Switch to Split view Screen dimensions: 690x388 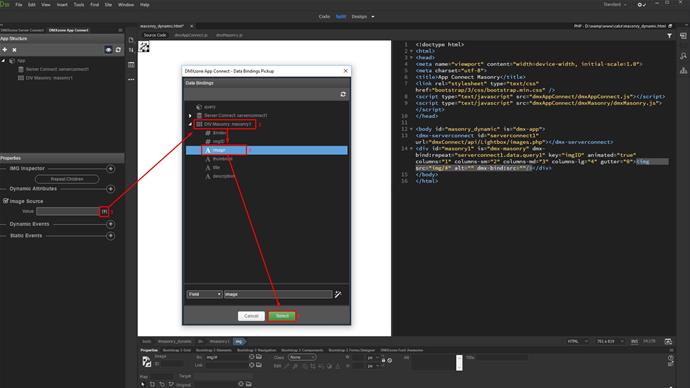click(341, 17)
